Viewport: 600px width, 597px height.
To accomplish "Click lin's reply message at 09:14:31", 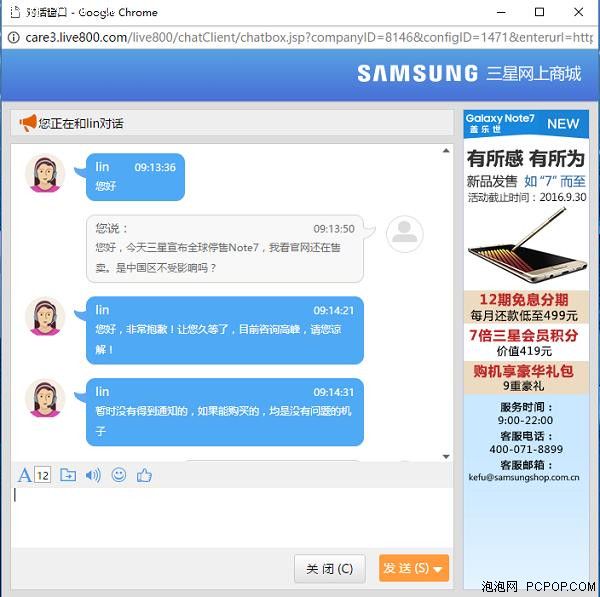I will (225, 412).
